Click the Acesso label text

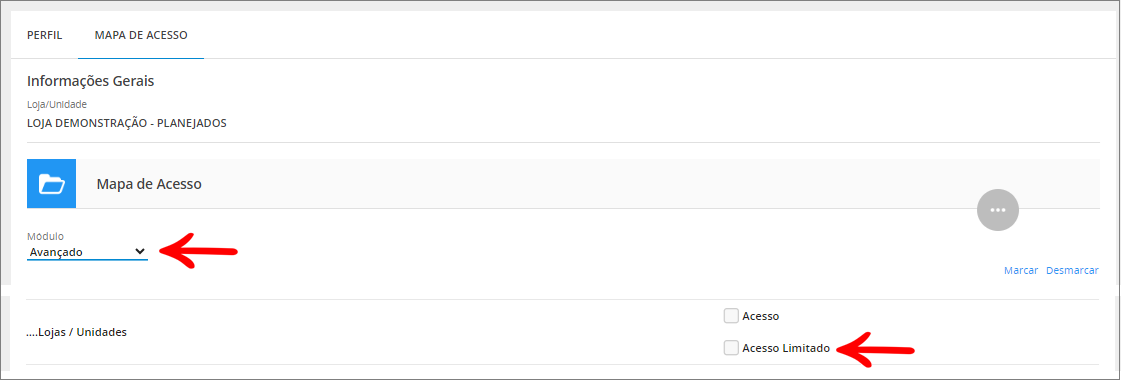[761, 316]
